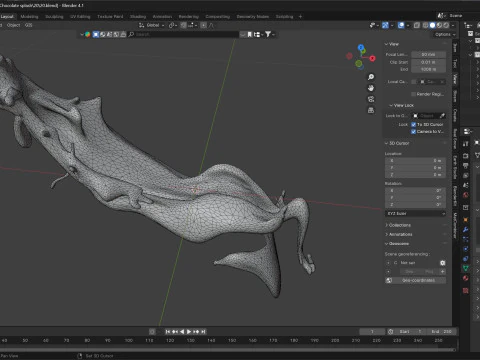Jump to the timeline end frame button
Image resolution: width=480 pixels, height=360 pixels.
pos(203,332)
